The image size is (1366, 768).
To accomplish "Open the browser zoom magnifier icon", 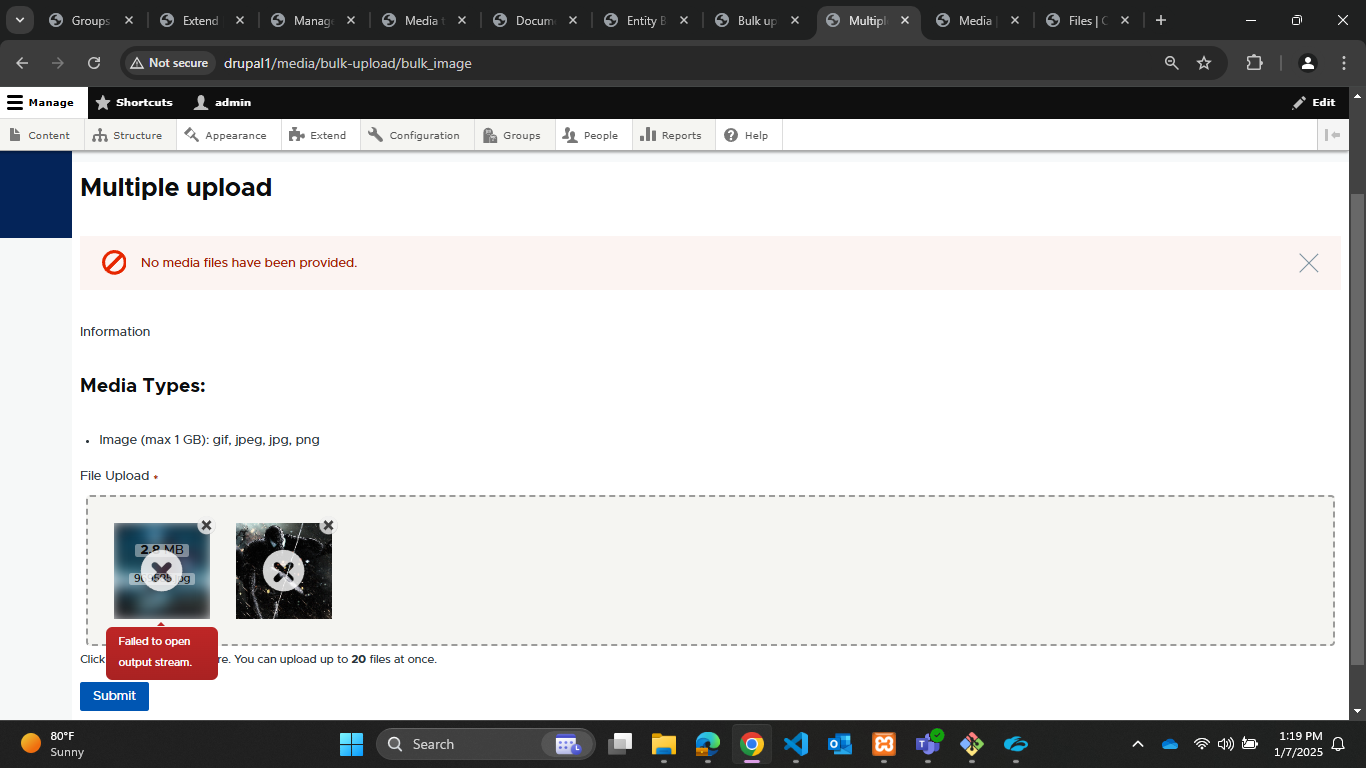I will pos(1172,63).
